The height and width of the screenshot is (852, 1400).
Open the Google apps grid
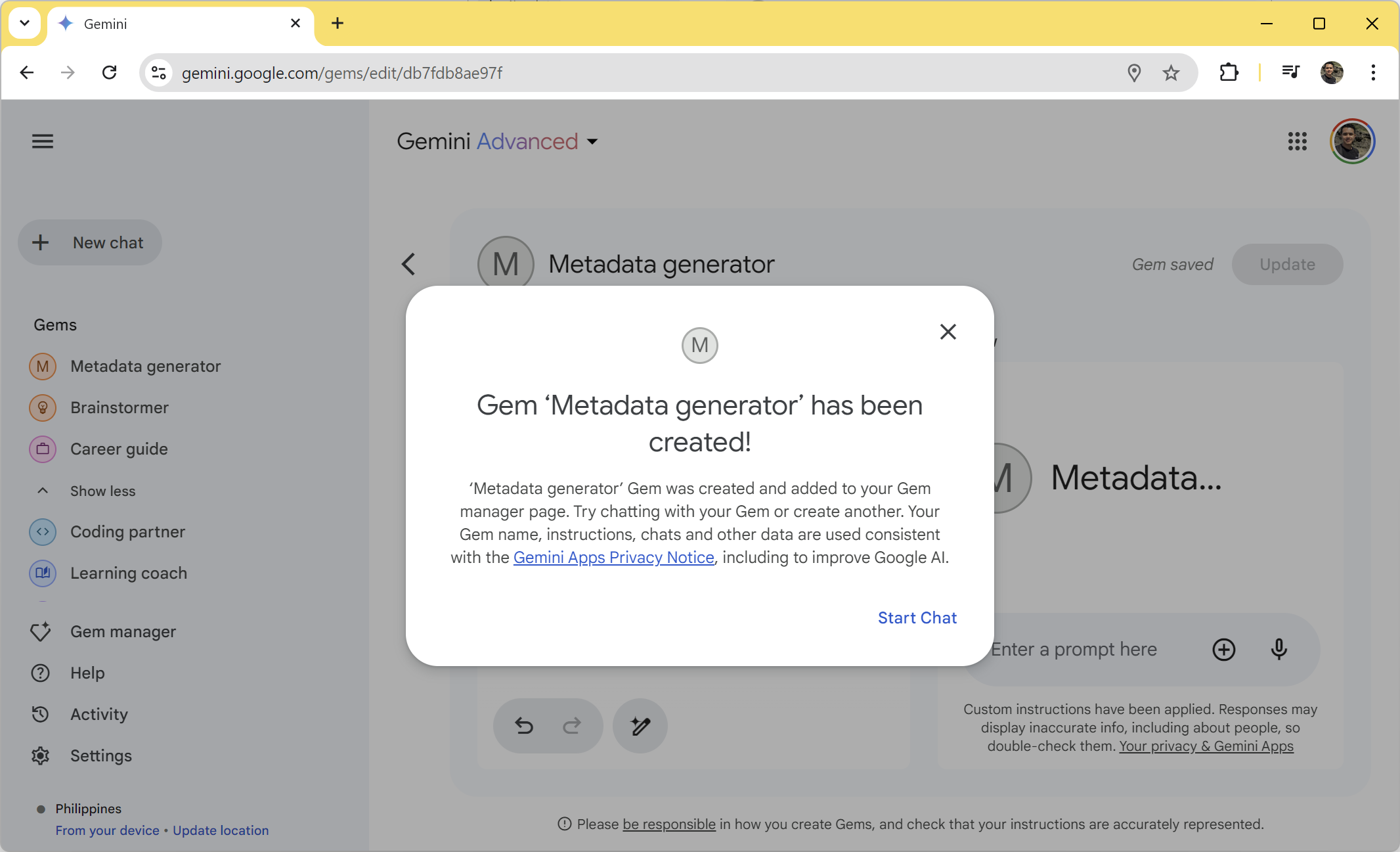pyautogui.click(x=1297, y=141)
